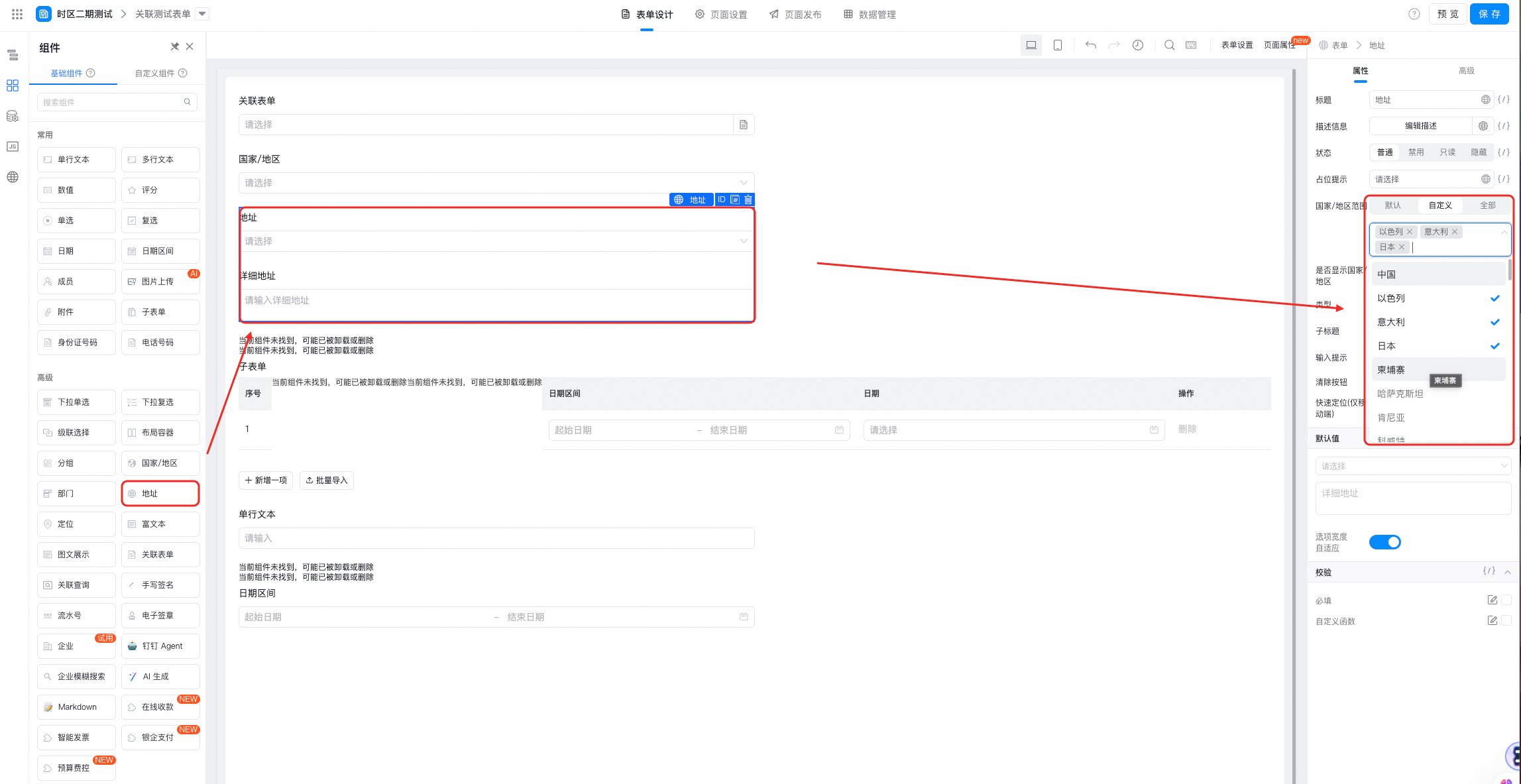Click the undo arrow in toolbar
The width and height of the screenshot is (1521, 784).
click(x=1090, y=45)
